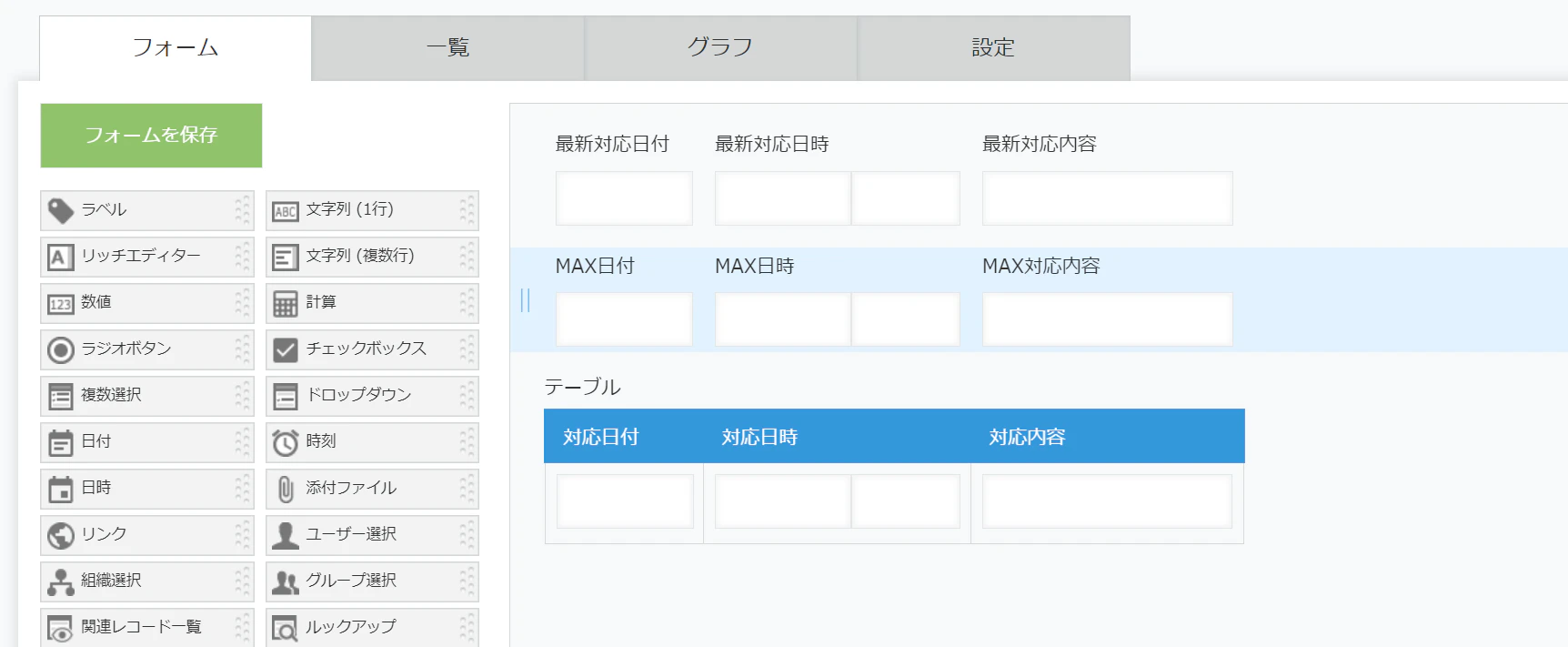The width and height of the screenshot is (1568, 647).
Task: Choose the ドロップダウン field icon
Action: 286,397
